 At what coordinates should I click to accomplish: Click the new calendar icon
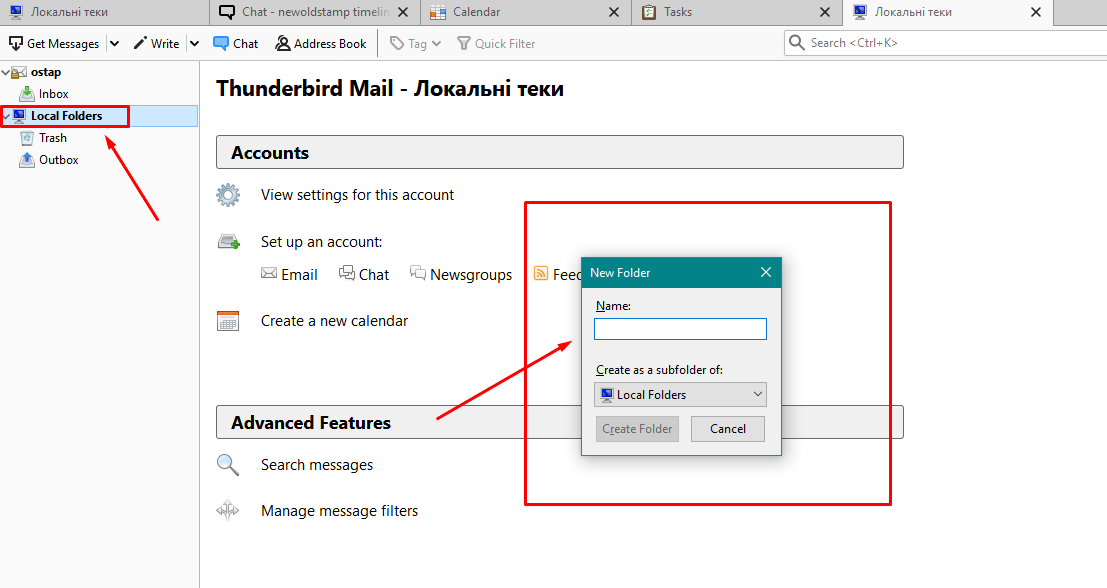(x=228, y=320)
